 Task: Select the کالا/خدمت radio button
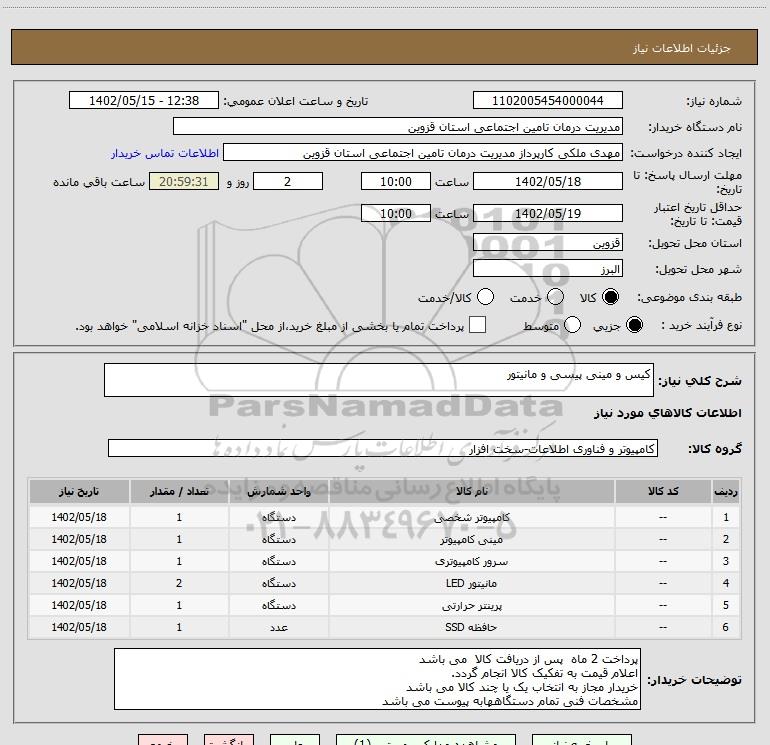point(485,297)
